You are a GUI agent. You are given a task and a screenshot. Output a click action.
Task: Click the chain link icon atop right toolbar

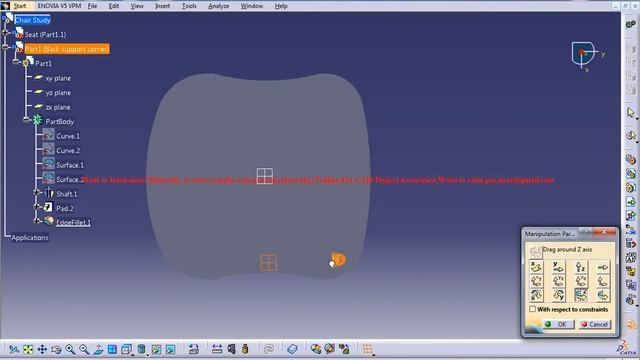coord(631,24)
